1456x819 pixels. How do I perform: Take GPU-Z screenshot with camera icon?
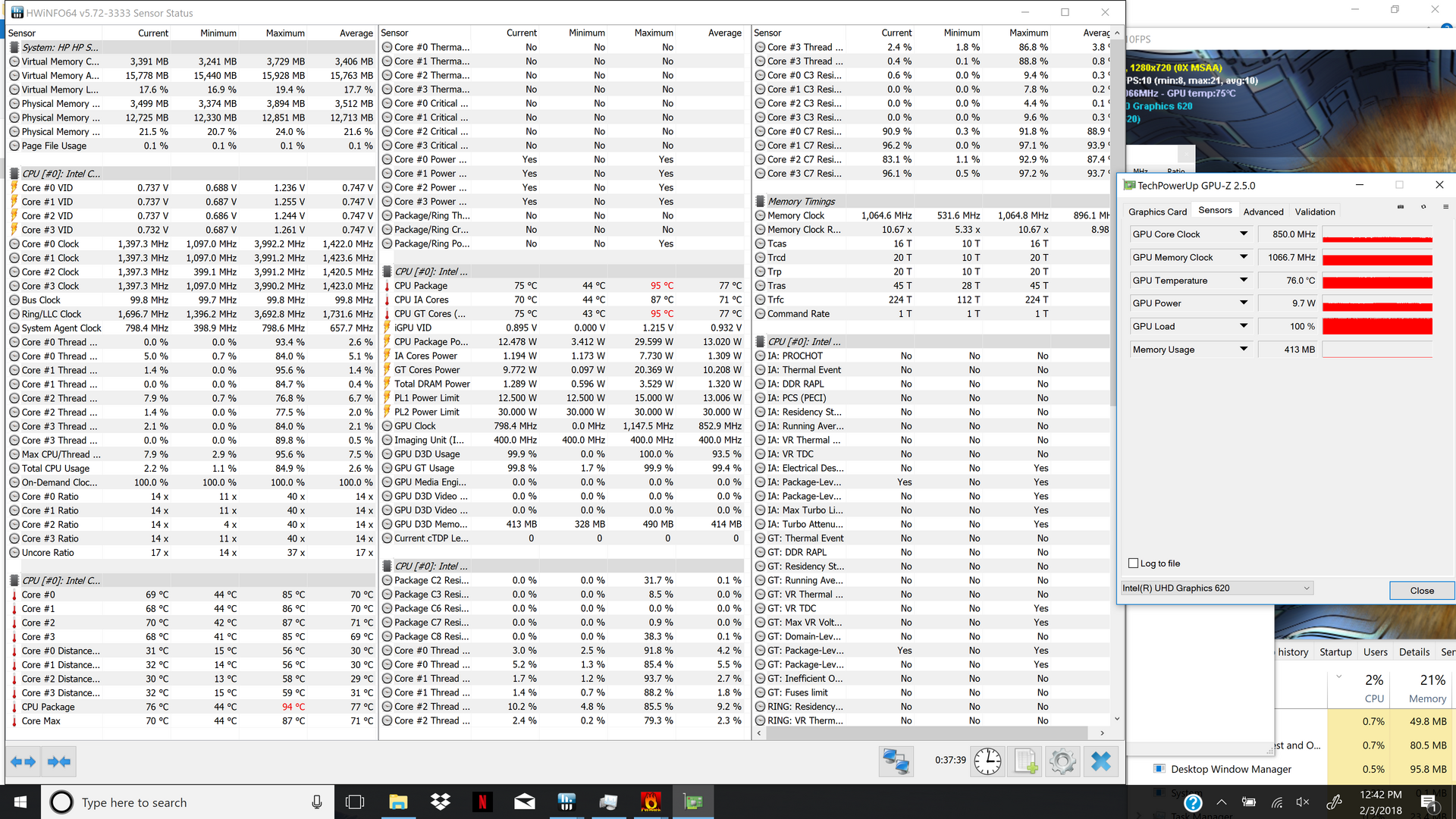[1401, 207]
